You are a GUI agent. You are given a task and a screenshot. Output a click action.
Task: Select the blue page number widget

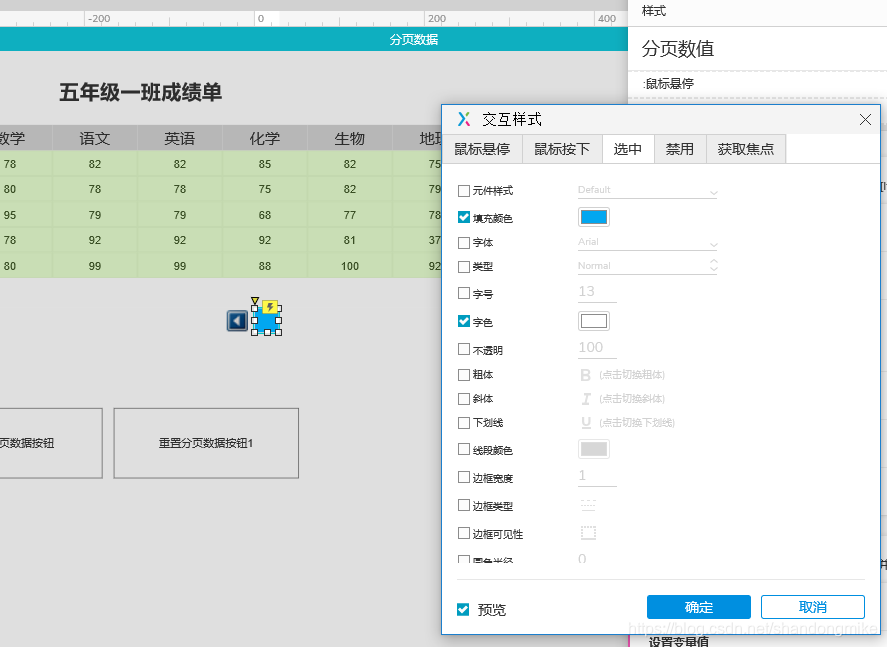(x=267, y=320)
